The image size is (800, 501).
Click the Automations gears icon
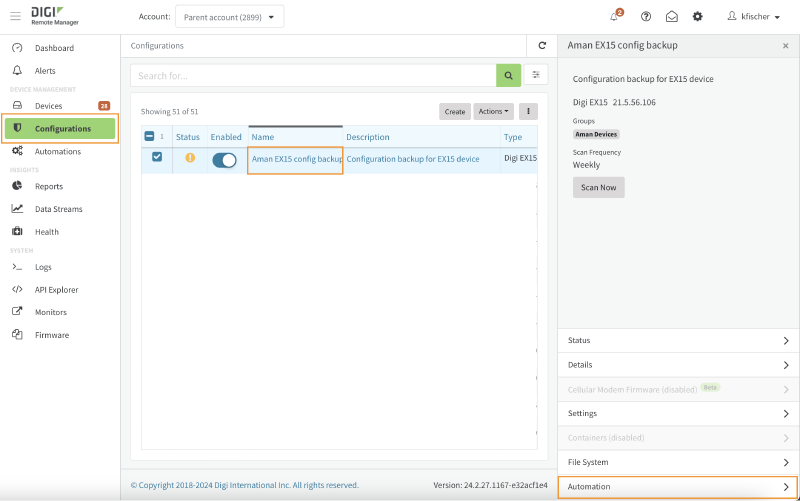tap(17, 151)
